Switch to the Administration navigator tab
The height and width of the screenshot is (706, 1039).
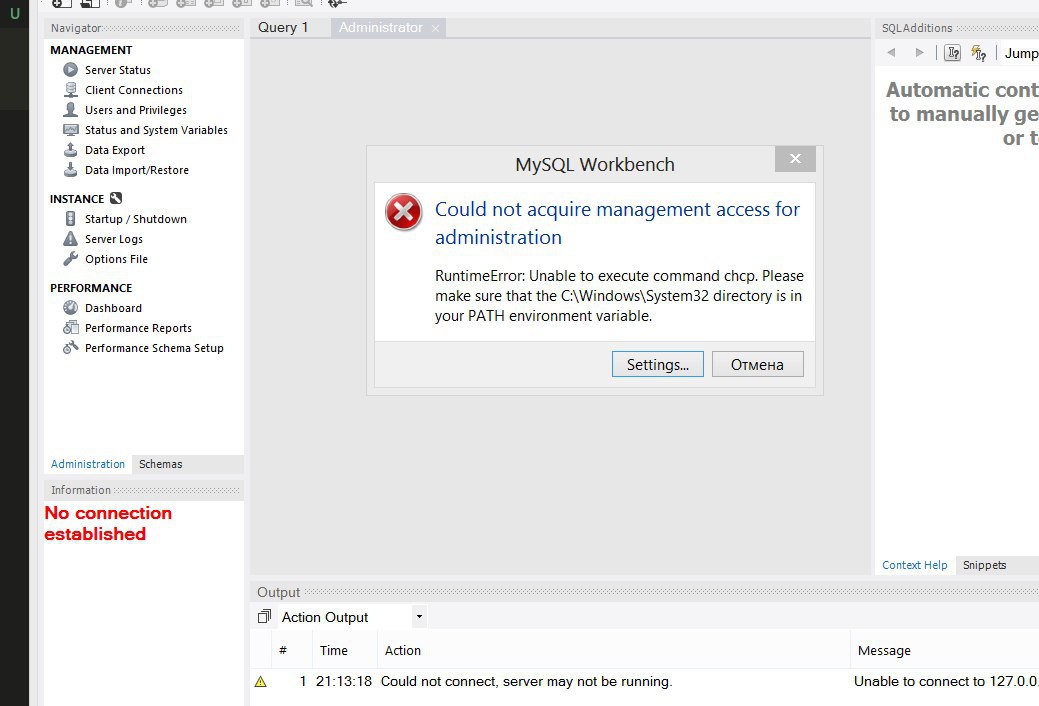point(87,464)
